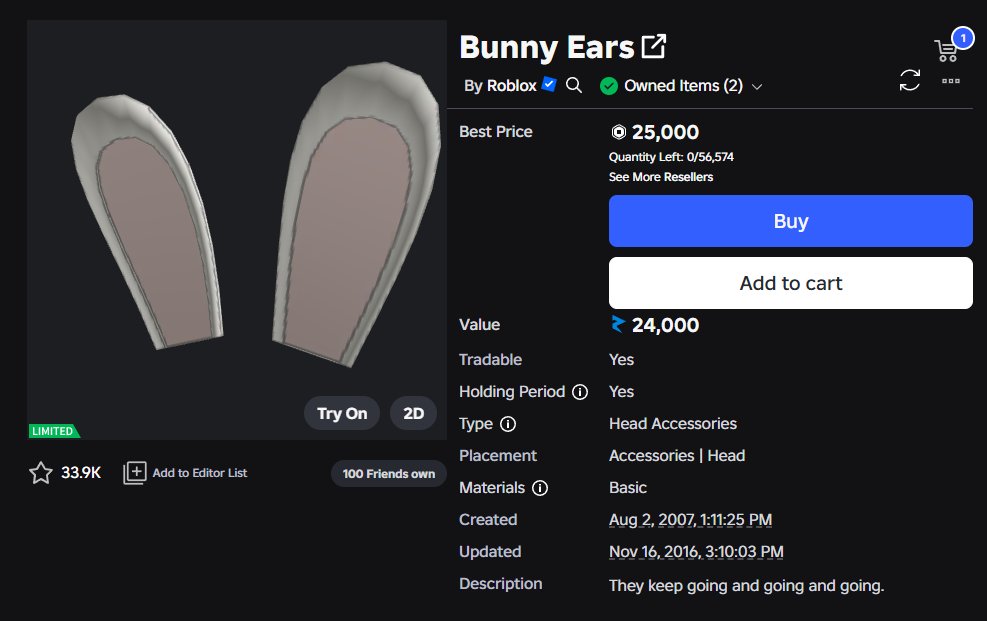Open See More Resellers link
The height and width of the screenshot is (621, 987).
point(661,177)
